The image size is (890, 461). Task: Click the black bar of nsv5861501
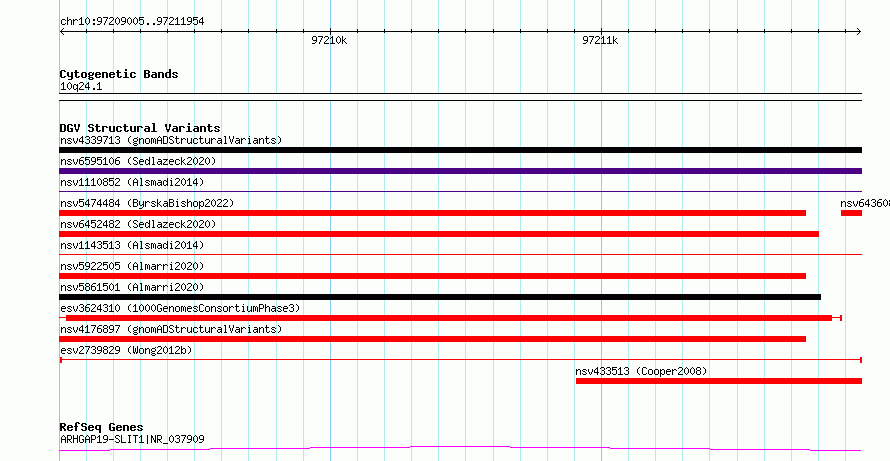click(440, 297)
